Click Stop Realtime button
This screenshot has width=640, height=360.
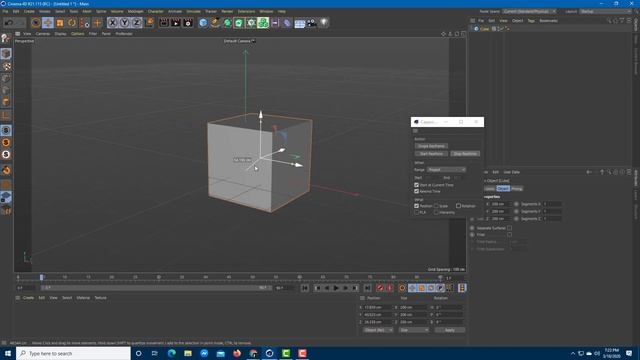pyautogui.click(x=465, y=154)
